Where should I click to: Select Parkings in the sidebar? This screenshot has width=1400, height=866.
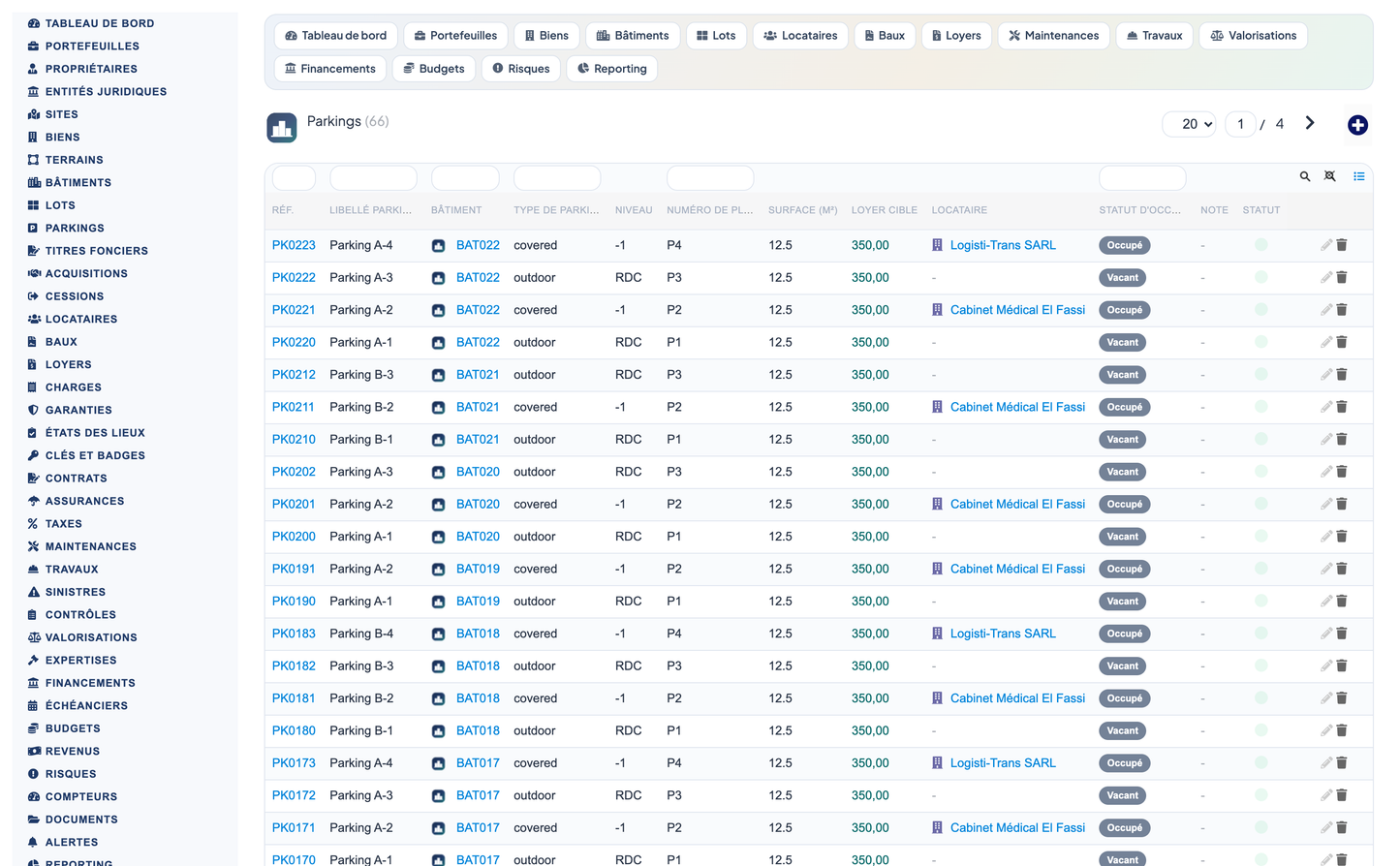[75, 229]
